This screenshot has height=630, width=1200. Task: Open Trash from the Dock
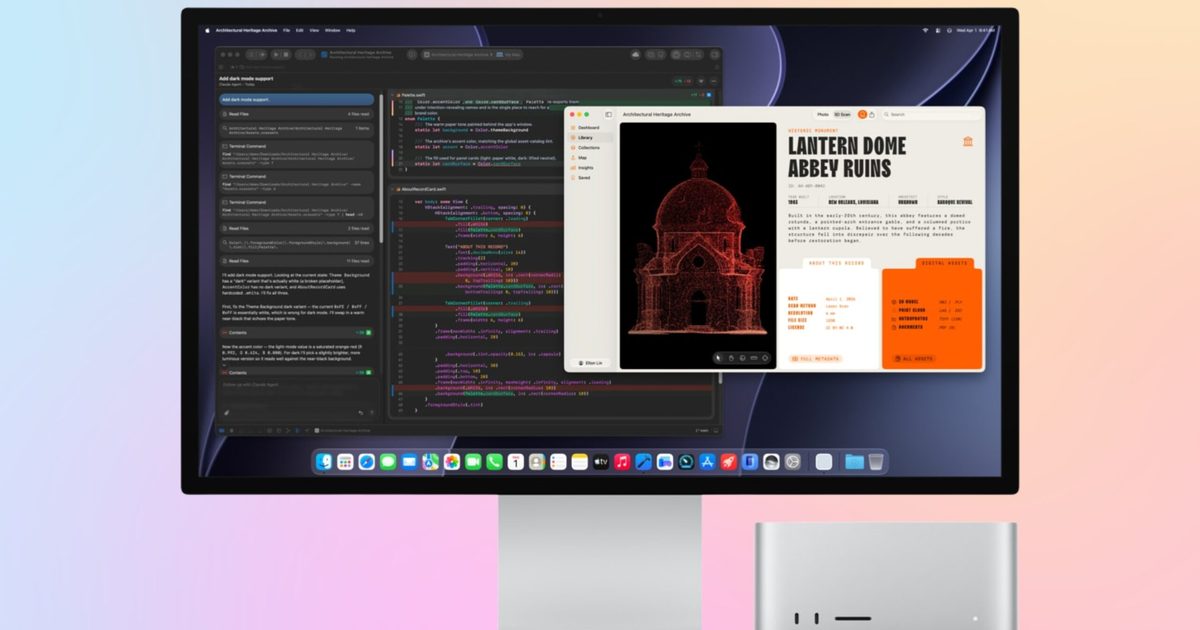876,462
